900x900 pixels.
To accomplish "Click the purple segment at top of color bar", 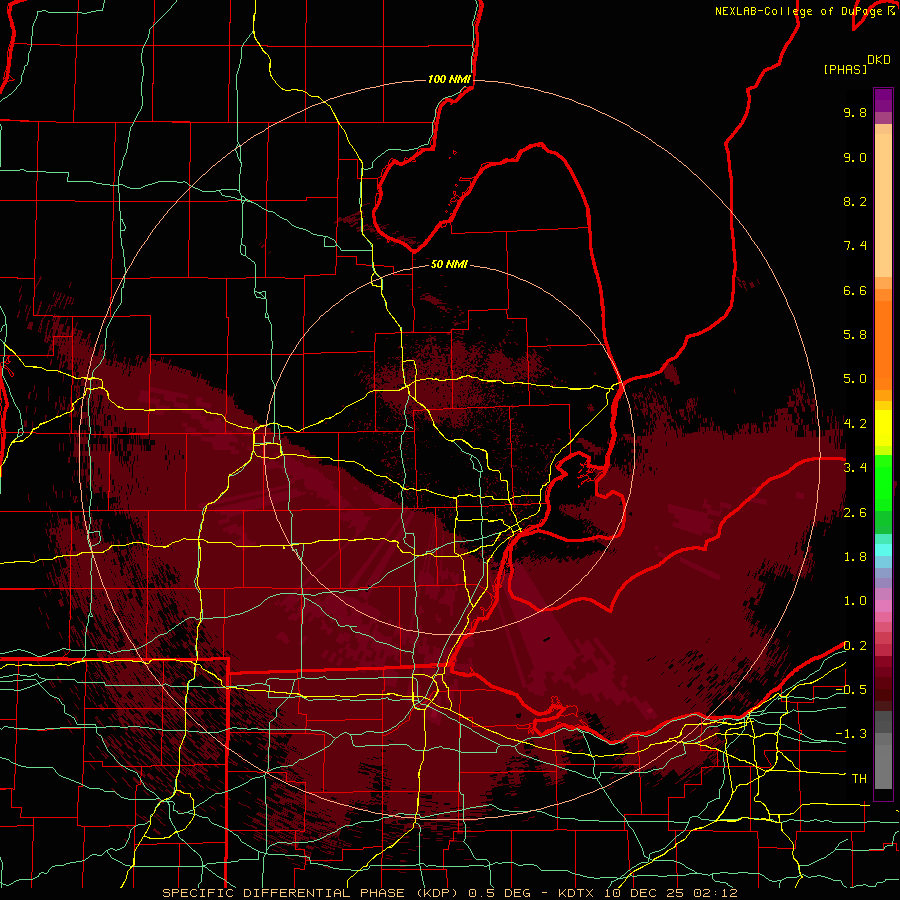I will point(883,100).
